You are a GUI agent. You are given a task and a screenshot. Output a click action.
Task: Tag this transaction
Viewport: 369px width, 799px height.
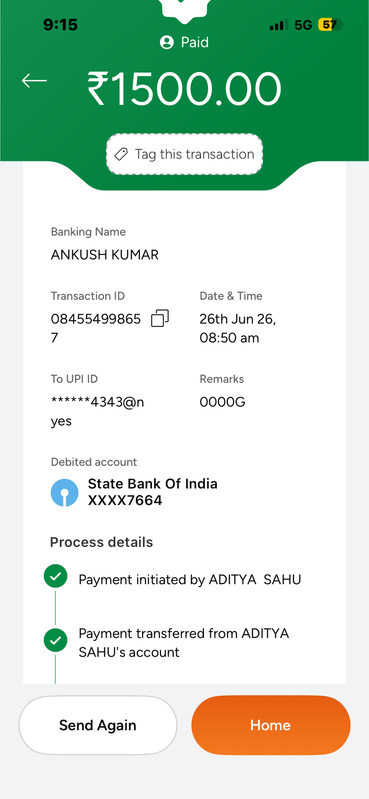tap(184, 154)
